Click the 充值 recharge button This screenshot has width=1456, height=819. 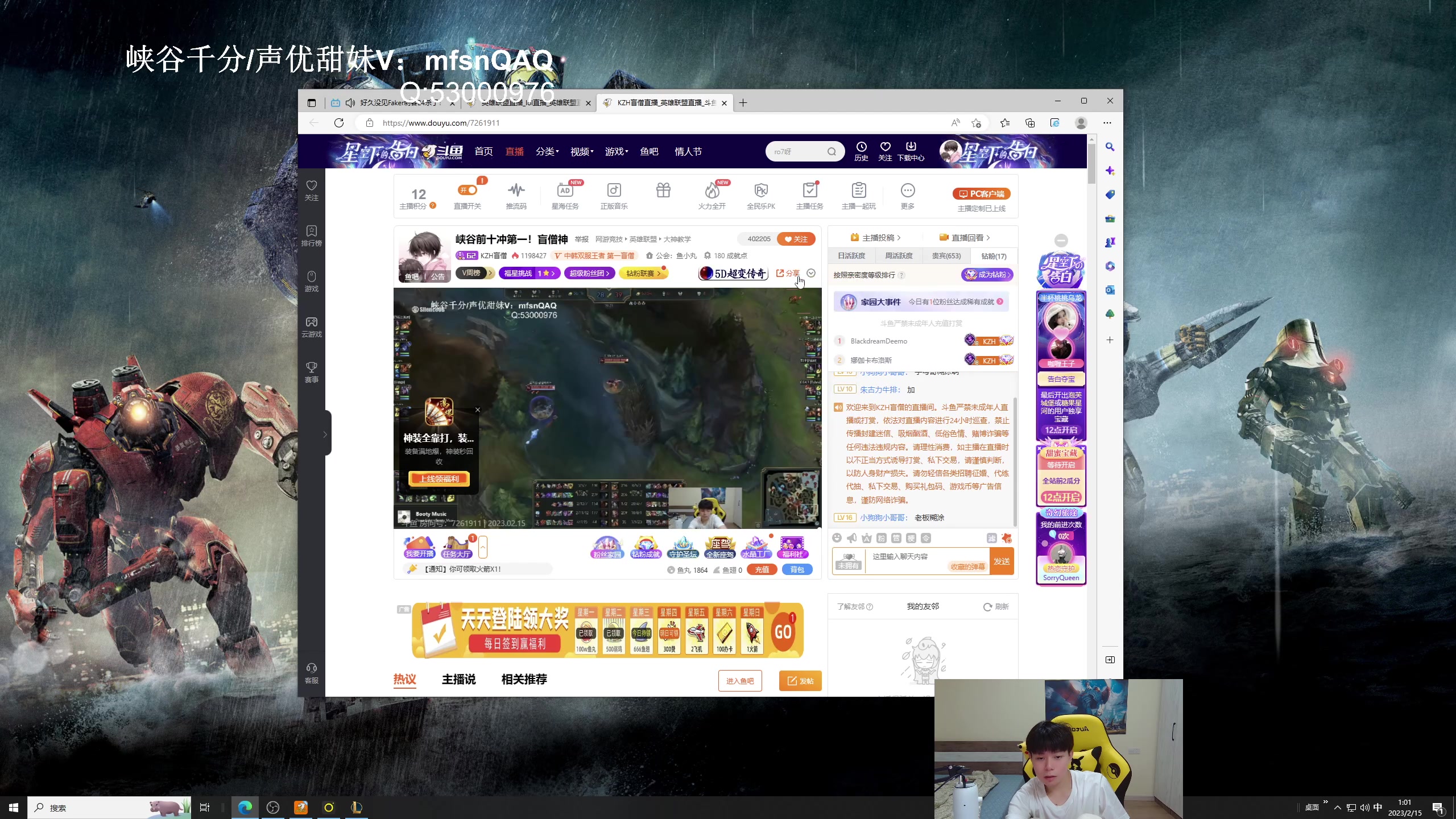(762, 570)
